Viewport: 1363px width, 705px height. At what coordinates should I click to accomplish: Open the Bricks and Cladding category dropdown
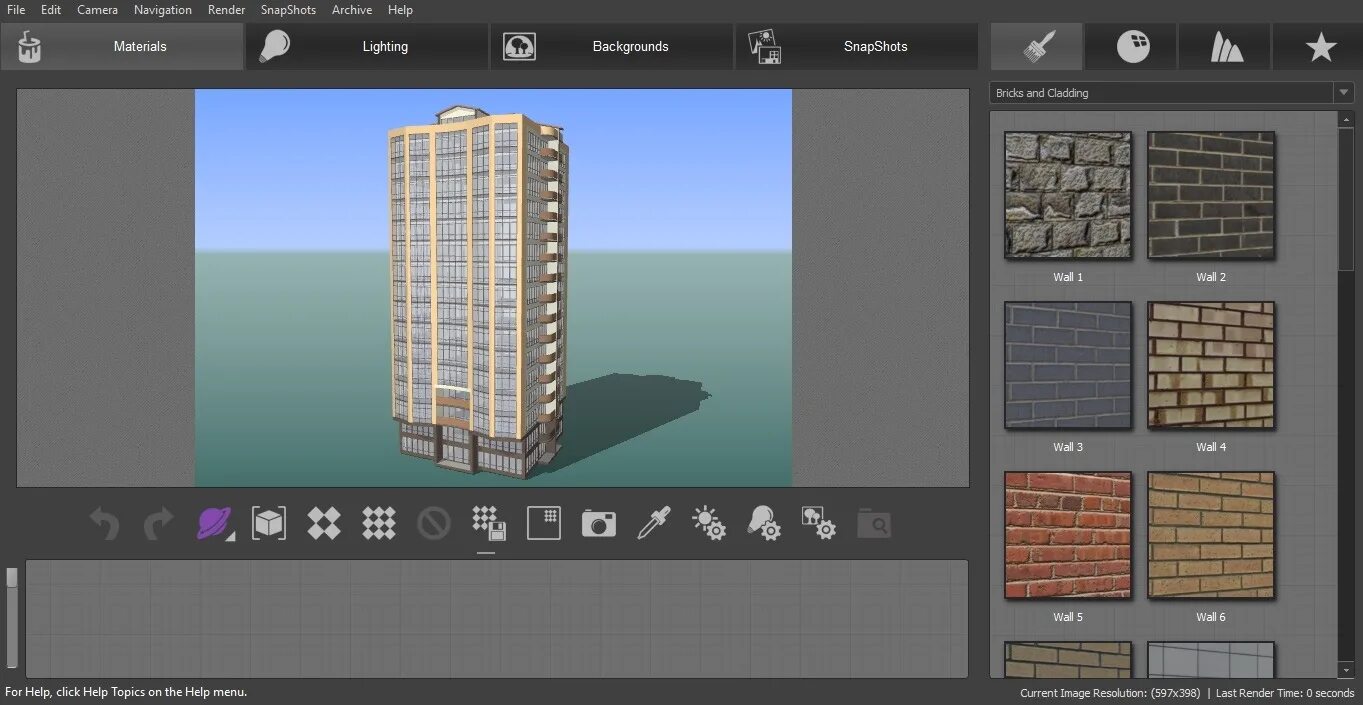pyautogui.click(x=1172, y=93)
